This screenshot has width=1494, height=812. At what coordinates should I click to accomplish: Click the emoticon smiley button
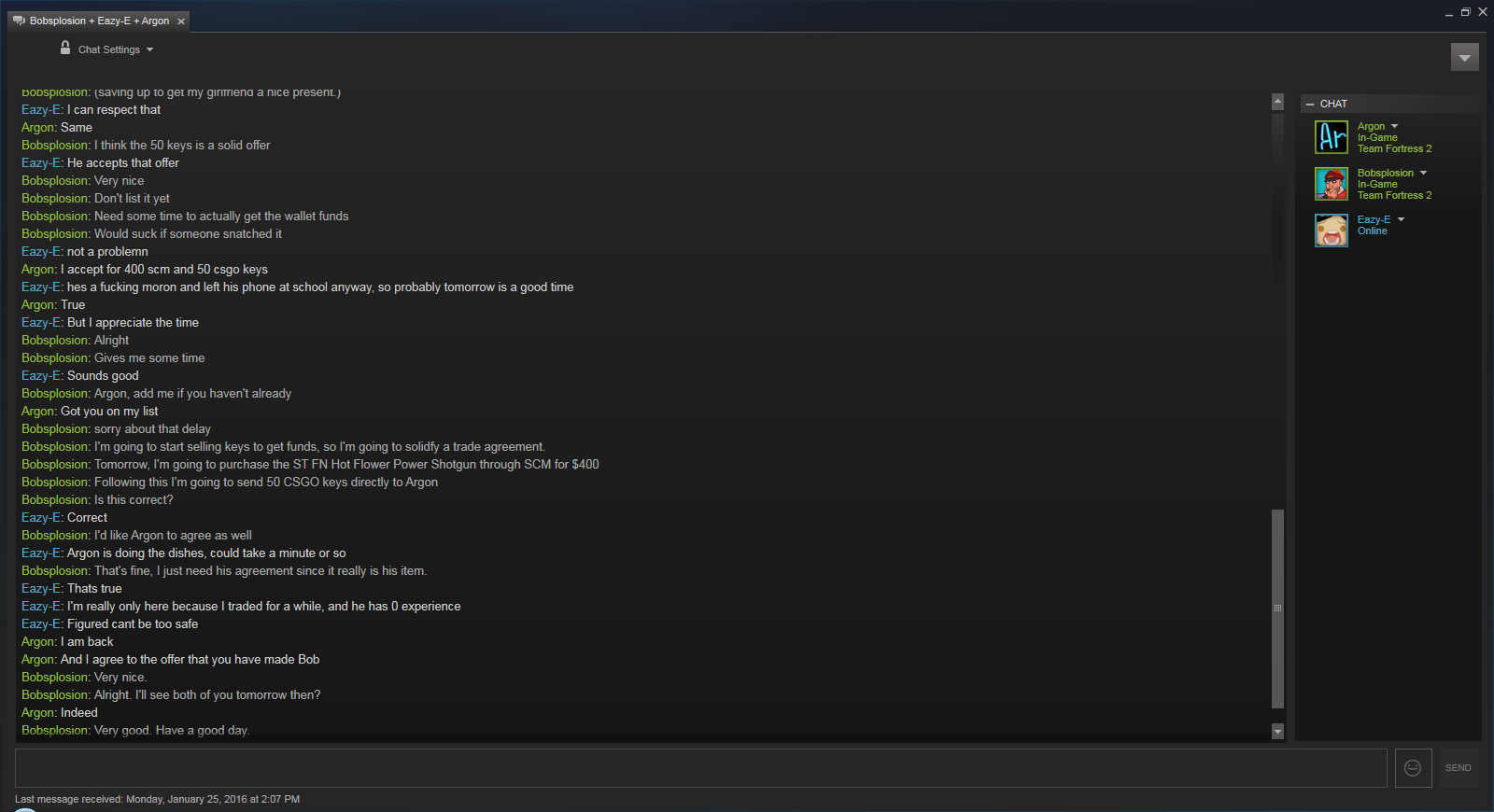[x=1413, y=768]
